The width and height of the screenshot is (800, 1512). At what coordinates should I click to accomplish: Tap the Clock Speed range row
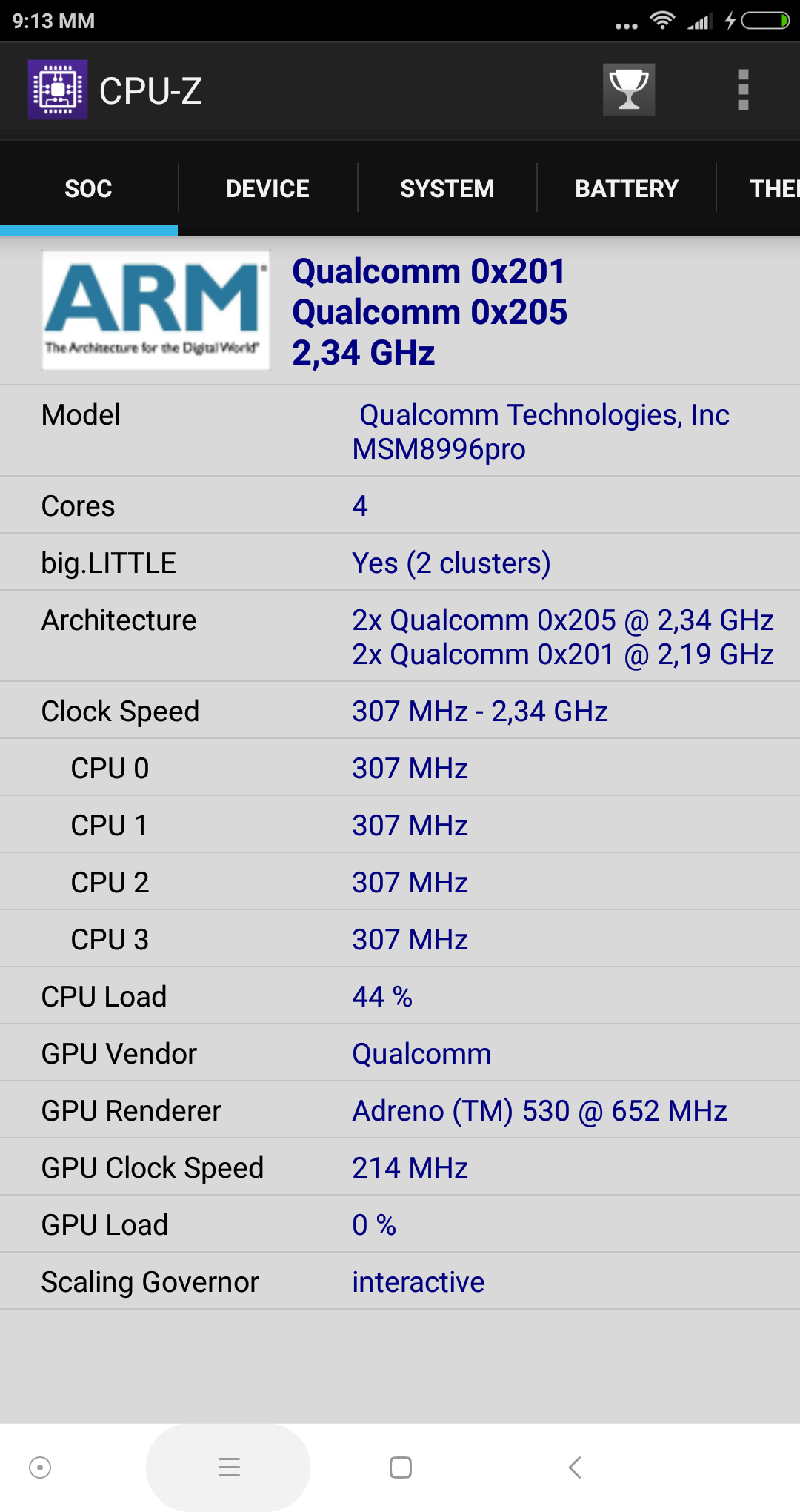tap(400, 711)
